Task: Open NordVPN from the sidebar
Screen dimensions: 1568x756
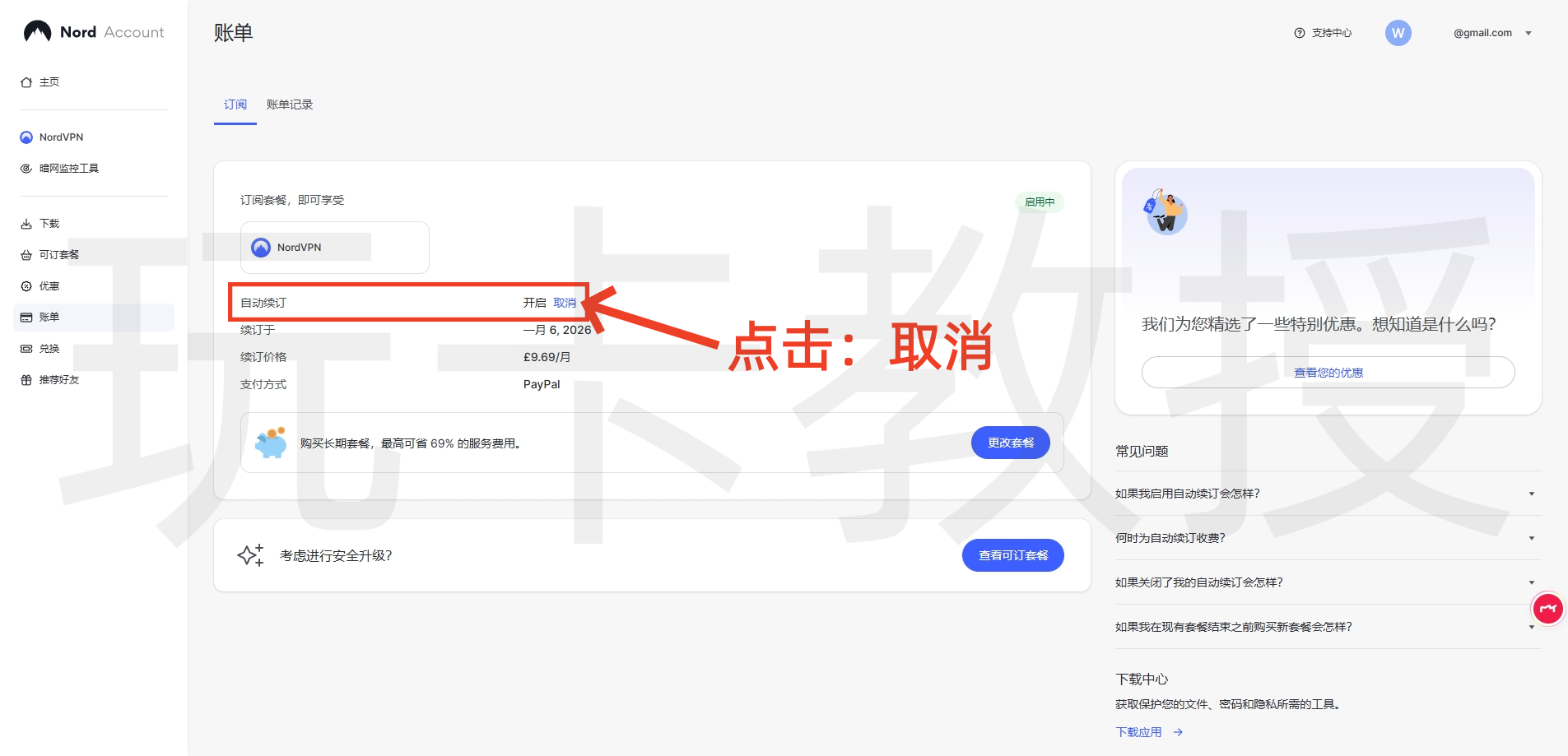Action: [x=26, y=137]
